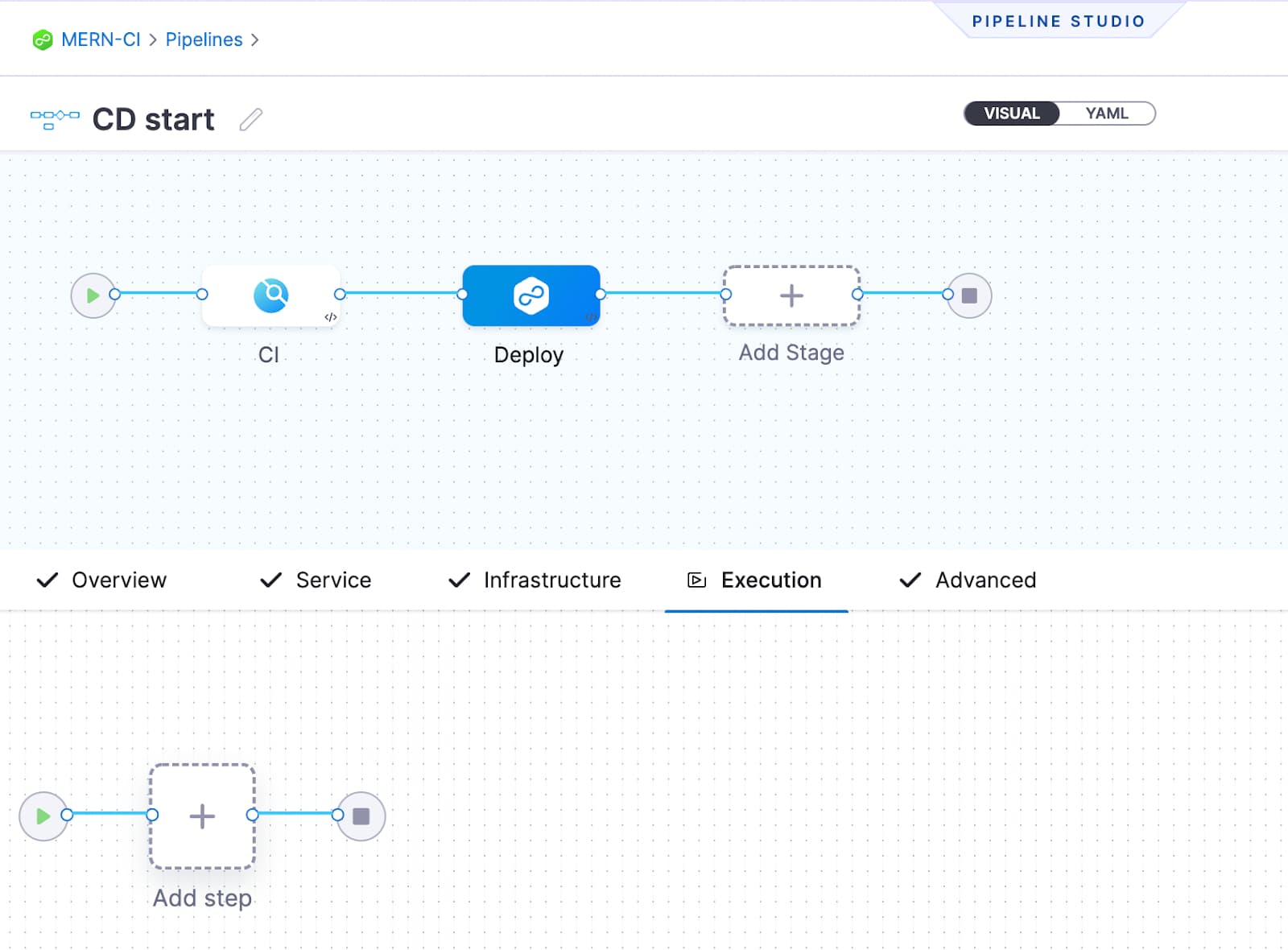This screenshot has height=950, width=1288.
Task: Click the Add Stage button
Action: 791,295
